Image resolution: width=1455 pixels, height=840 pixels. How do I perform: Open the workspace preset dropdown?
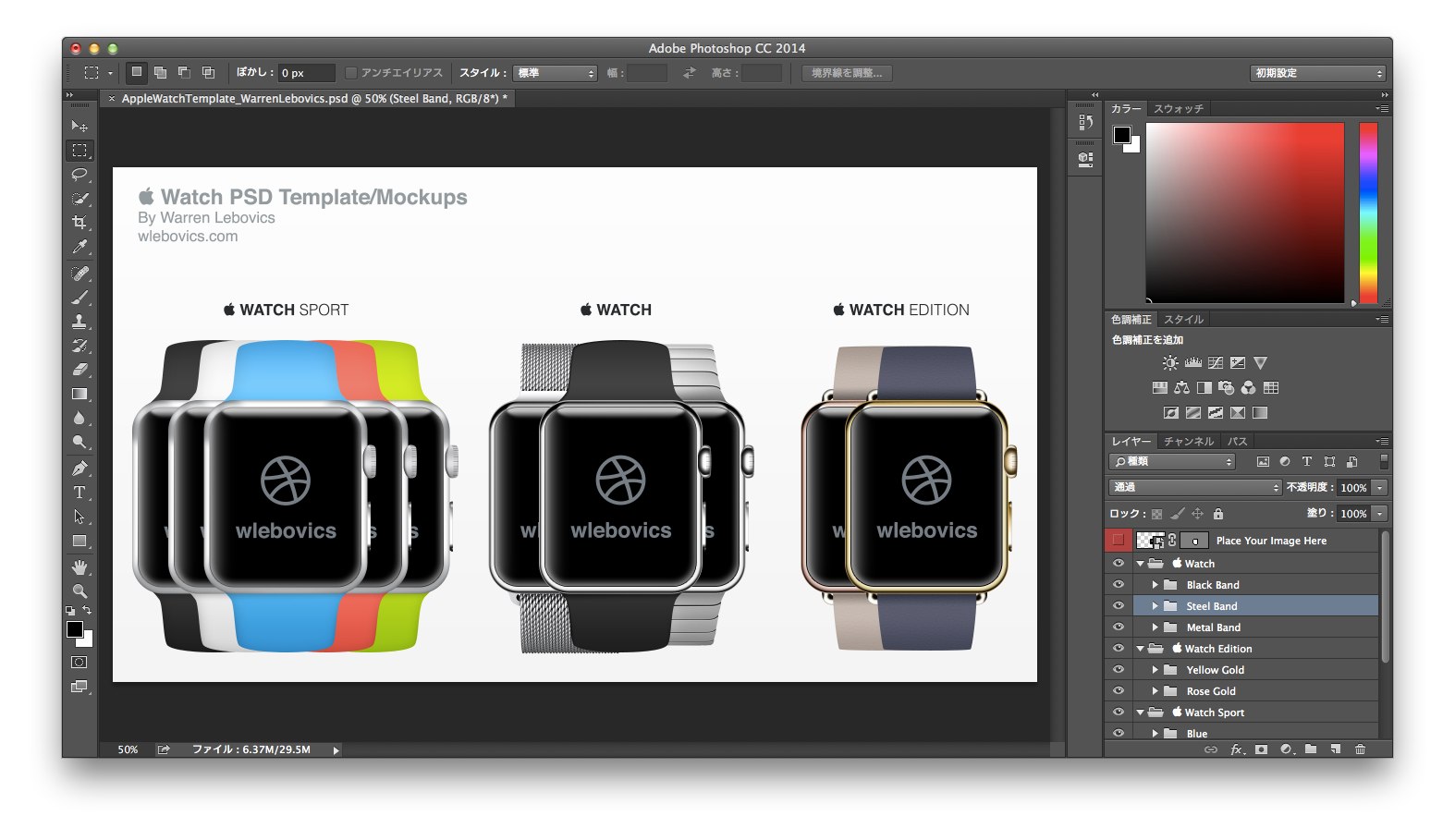(1318, 73)
